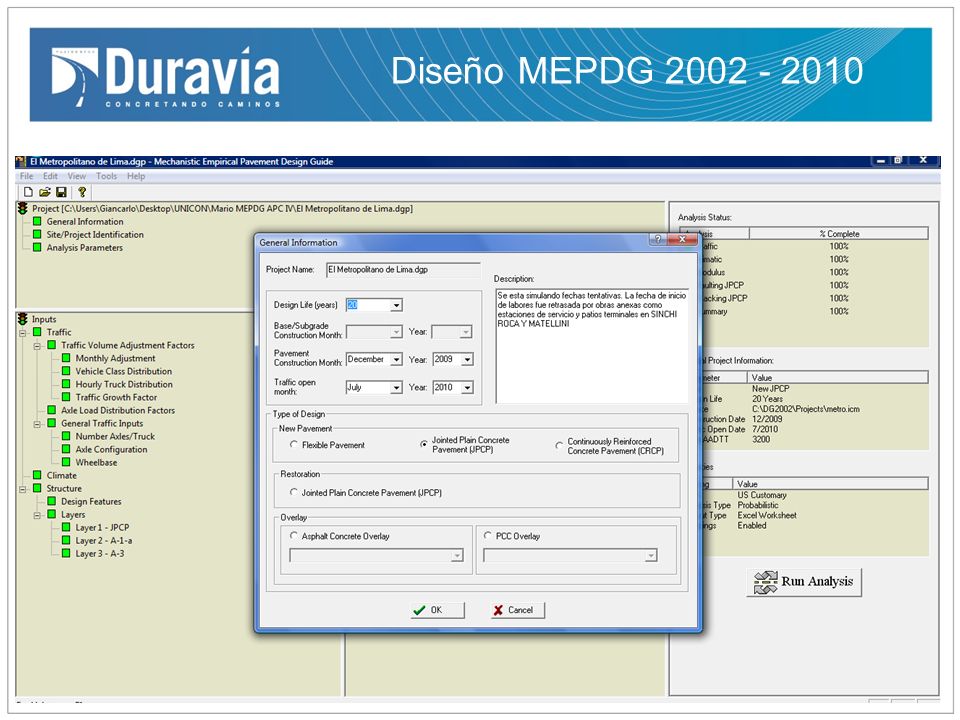
Task: Open the Edit menu
Action: pyautogui.click(x=50, y=176)
